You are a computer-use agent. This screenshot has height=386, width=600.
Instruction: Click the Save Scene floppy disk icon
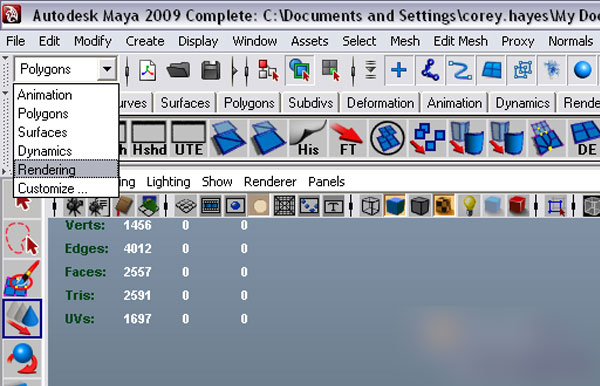[x=210, y=71]
